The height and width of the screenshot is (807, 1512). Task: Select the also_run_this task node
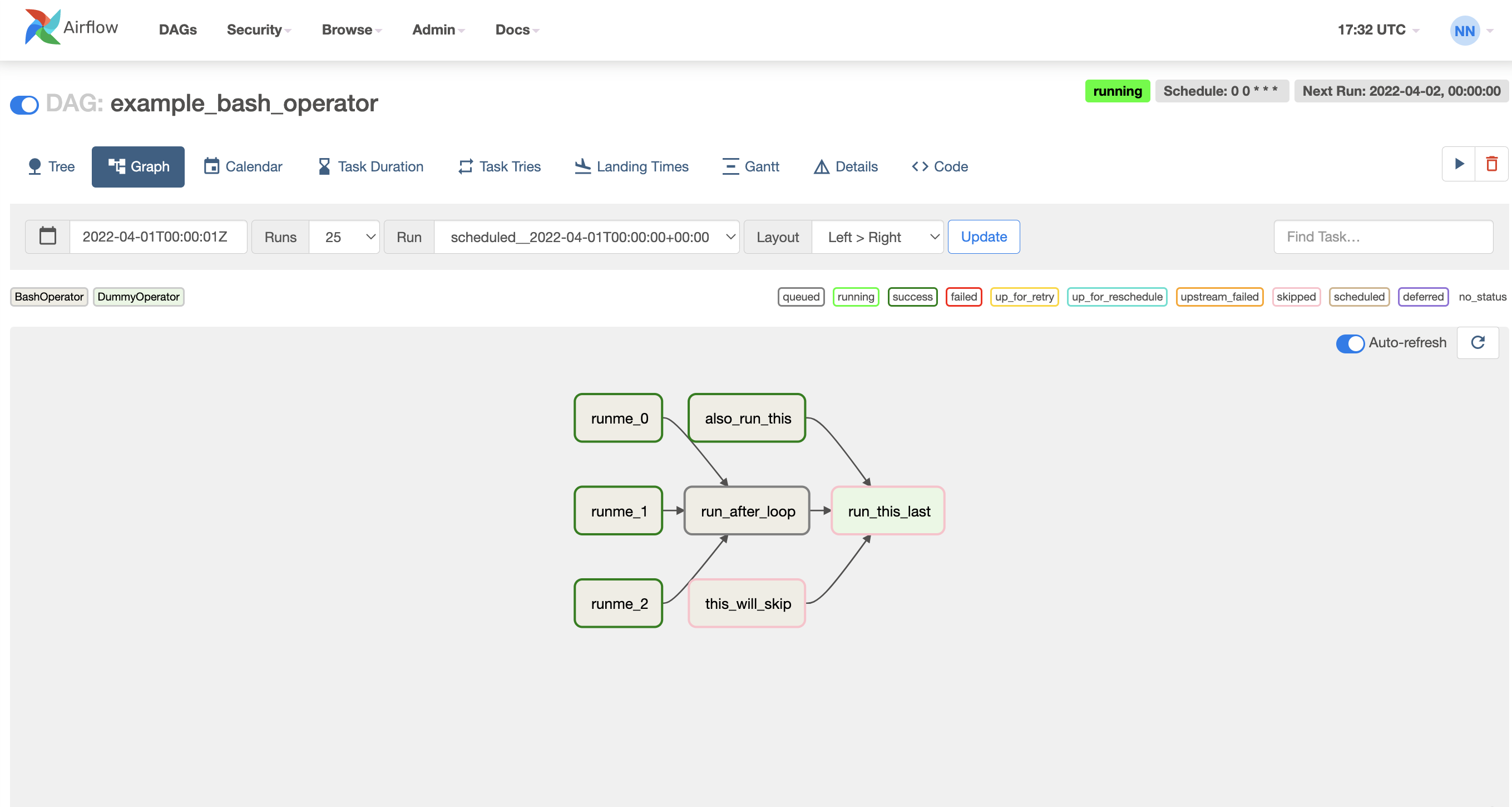(747, 417)
